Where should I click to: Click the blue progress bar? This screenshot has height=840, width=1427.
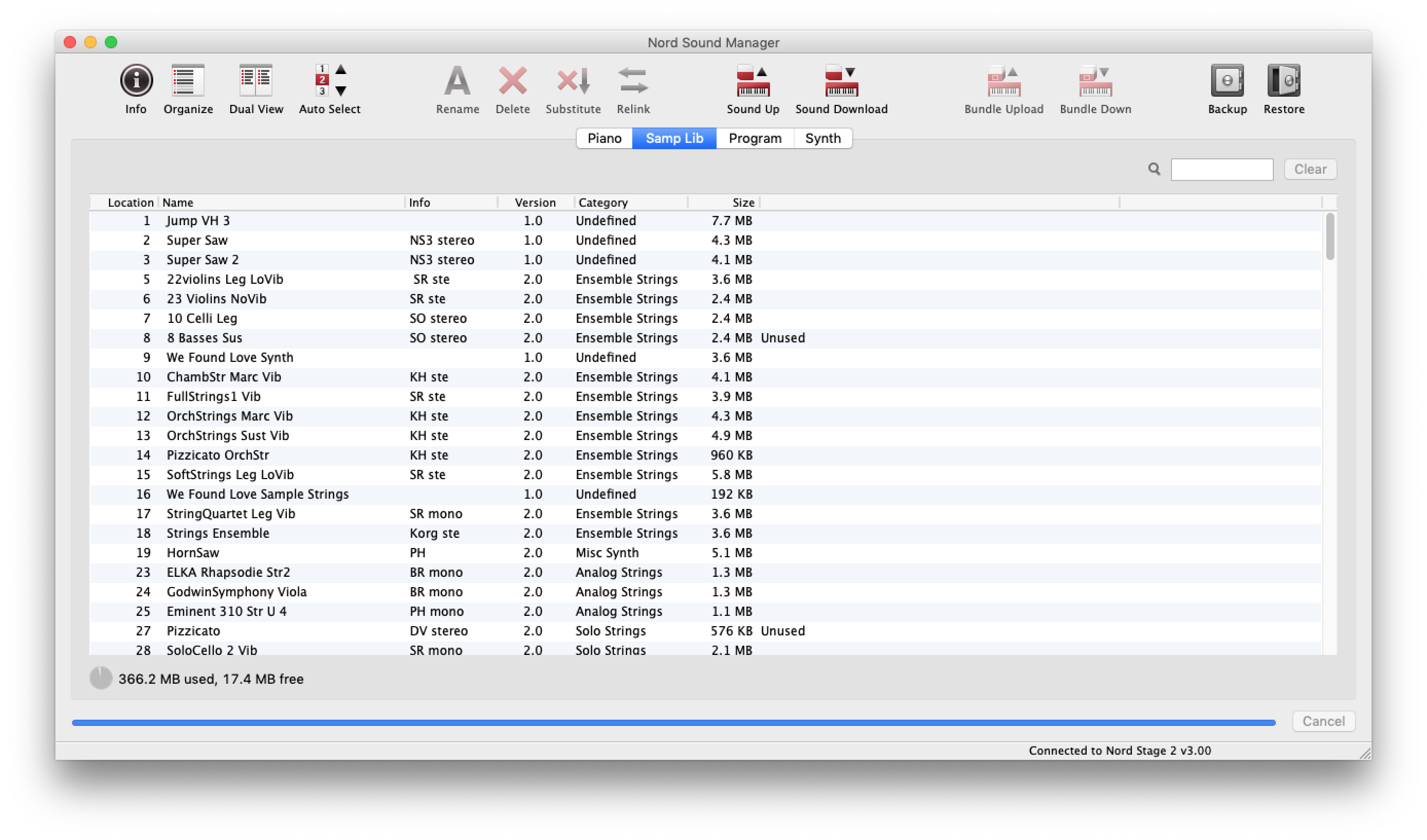coord(673,722)
